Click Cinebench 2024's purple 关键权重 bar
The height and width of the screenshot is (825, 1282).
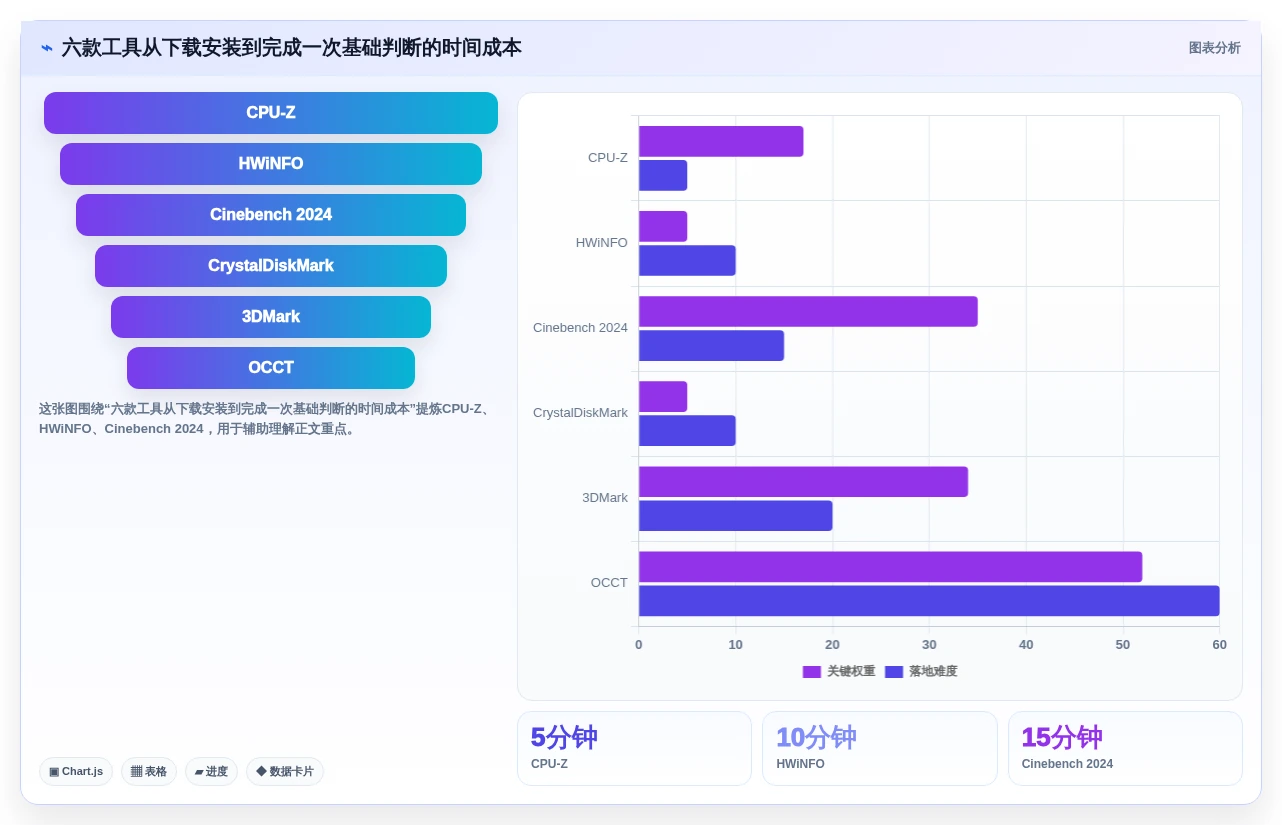pos(808,311)
